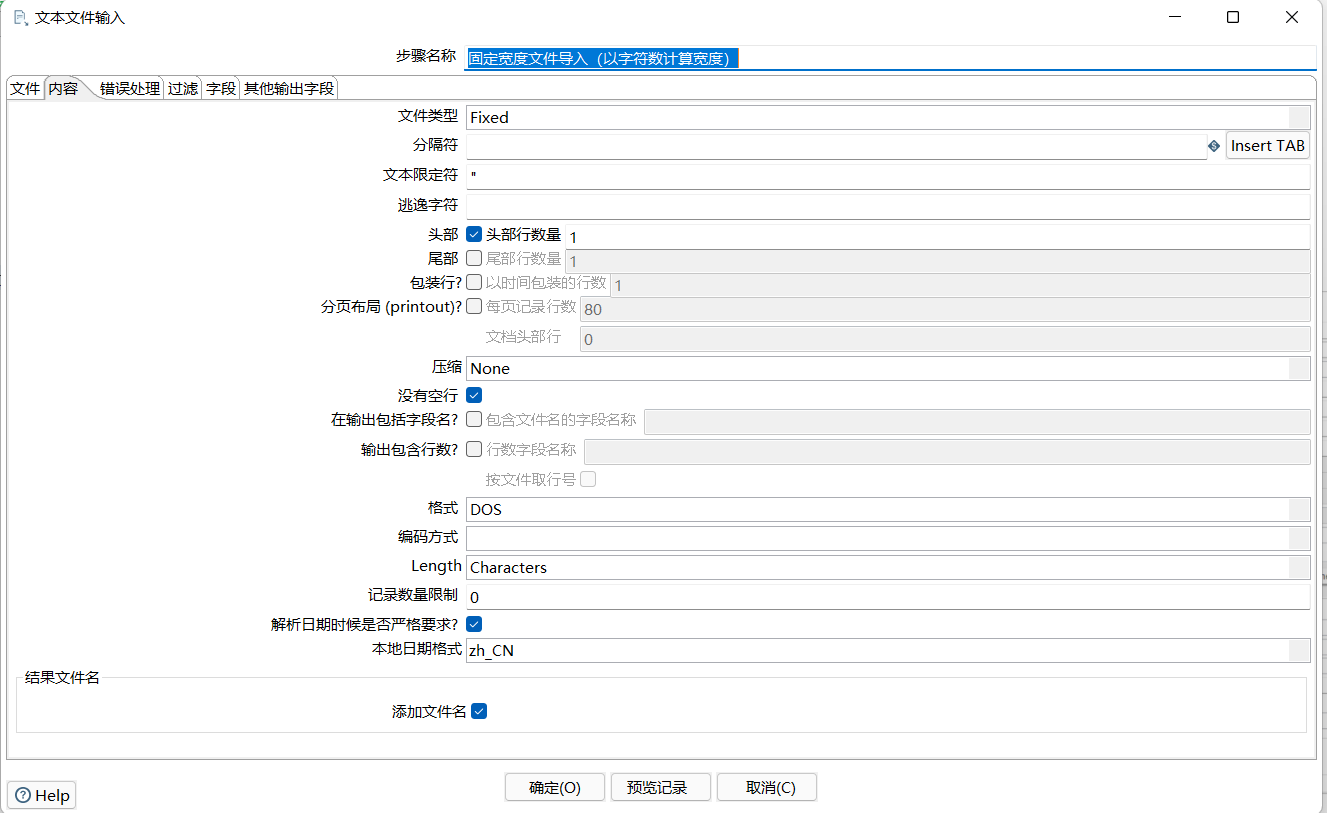Click the 逃逸字符 input field

click(x=888, y=205)
